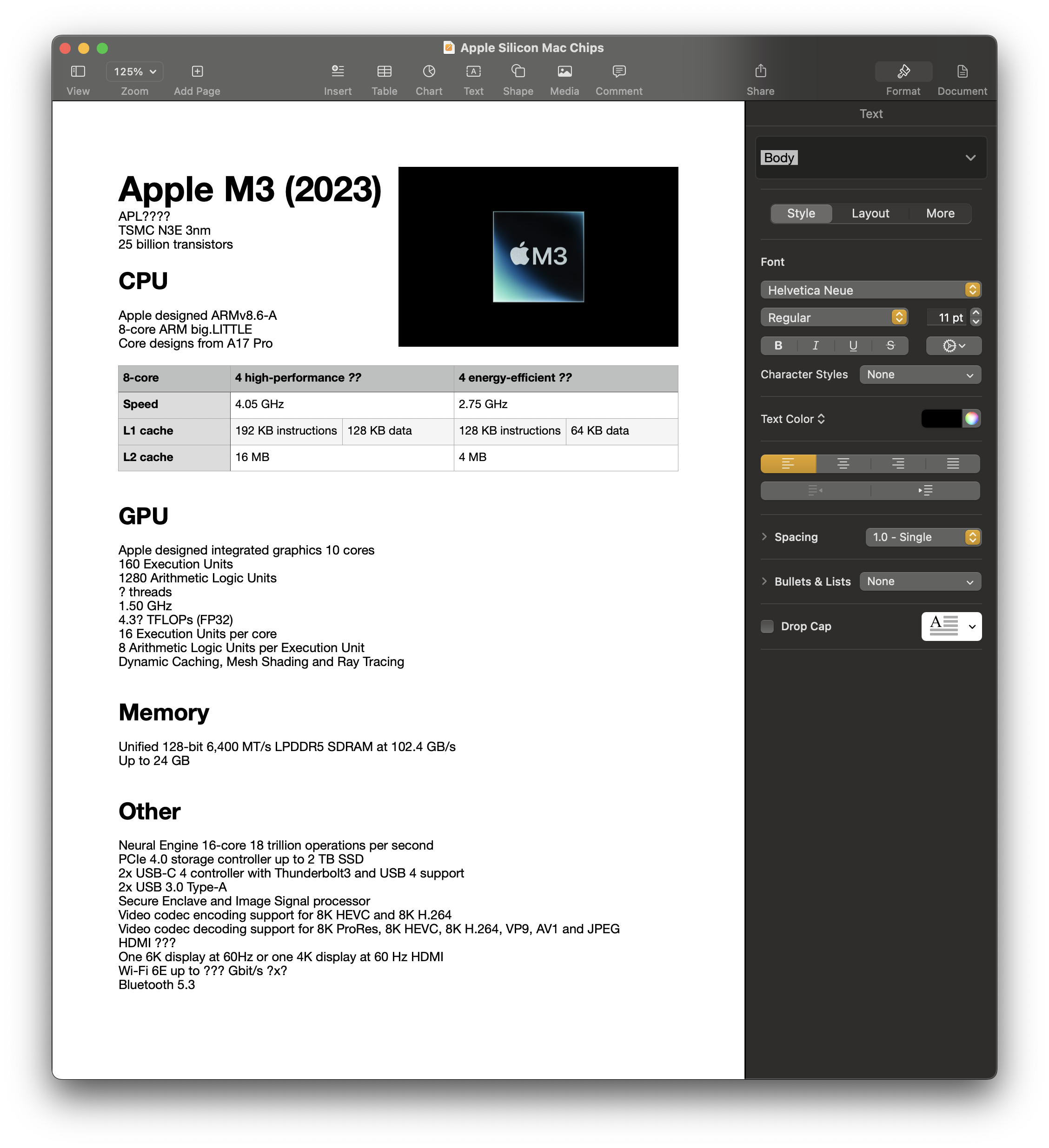Click the 64 KB data cell
This screenshot has height=1148, width=1049.
tap(622, 431)
